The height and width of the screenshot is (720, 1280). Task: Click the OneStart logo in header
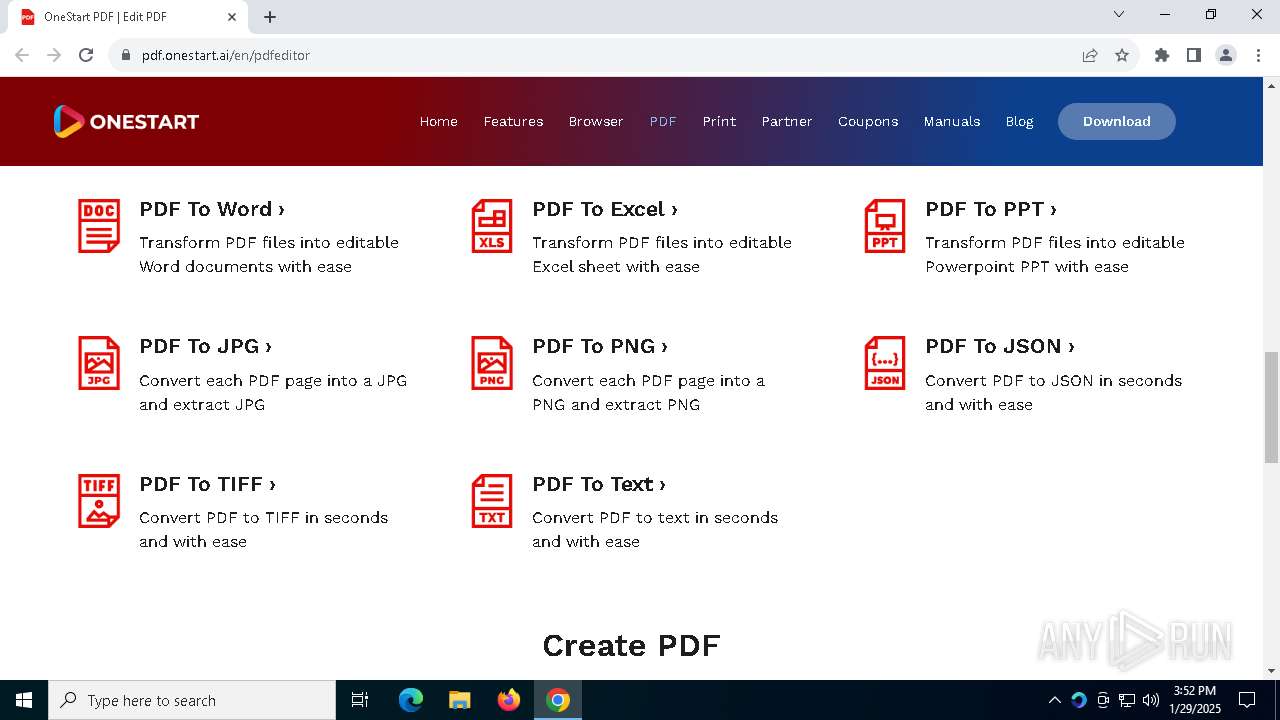tap(126, 122)
